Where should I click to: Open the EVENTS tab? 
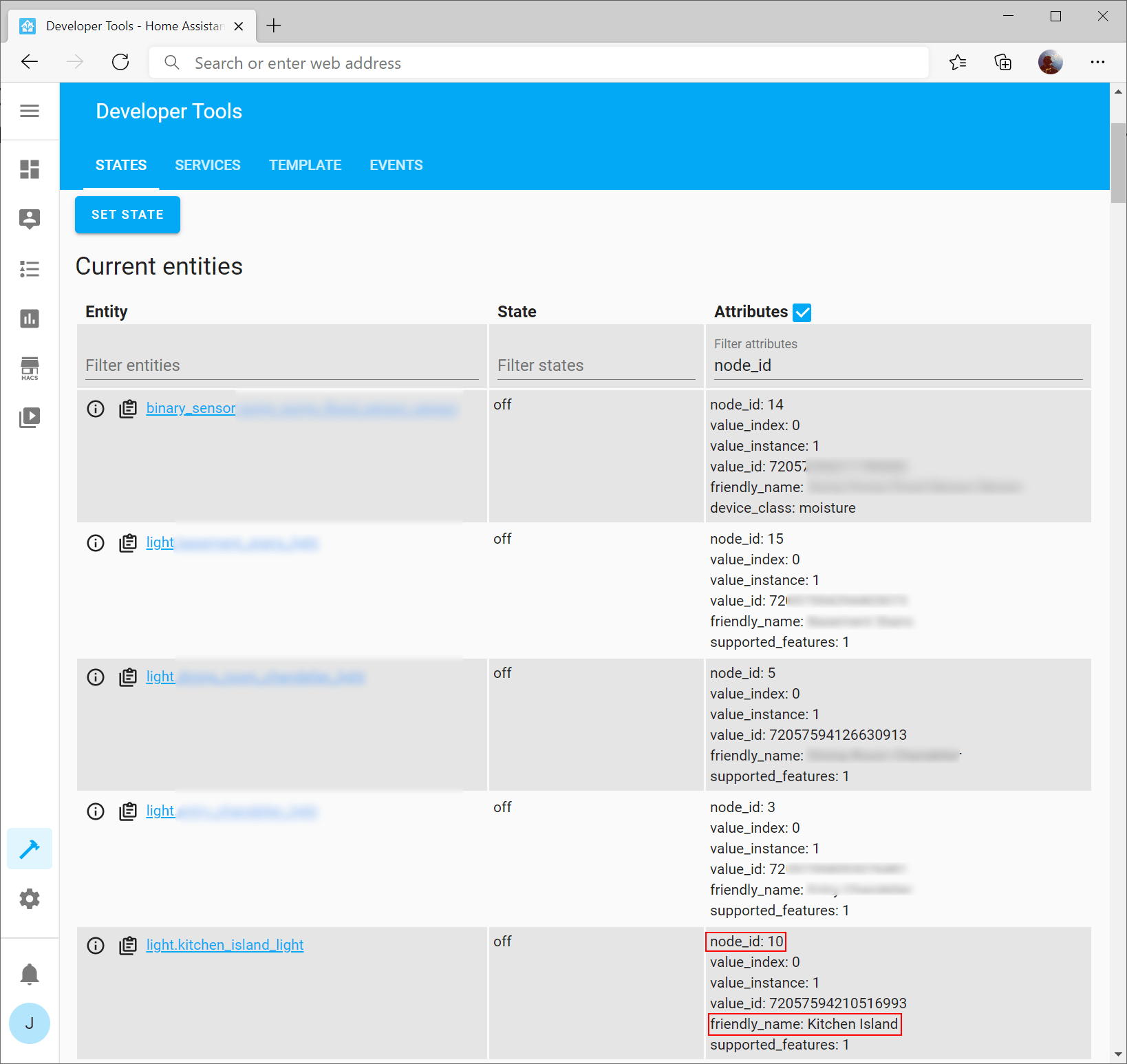pos(396,165)
